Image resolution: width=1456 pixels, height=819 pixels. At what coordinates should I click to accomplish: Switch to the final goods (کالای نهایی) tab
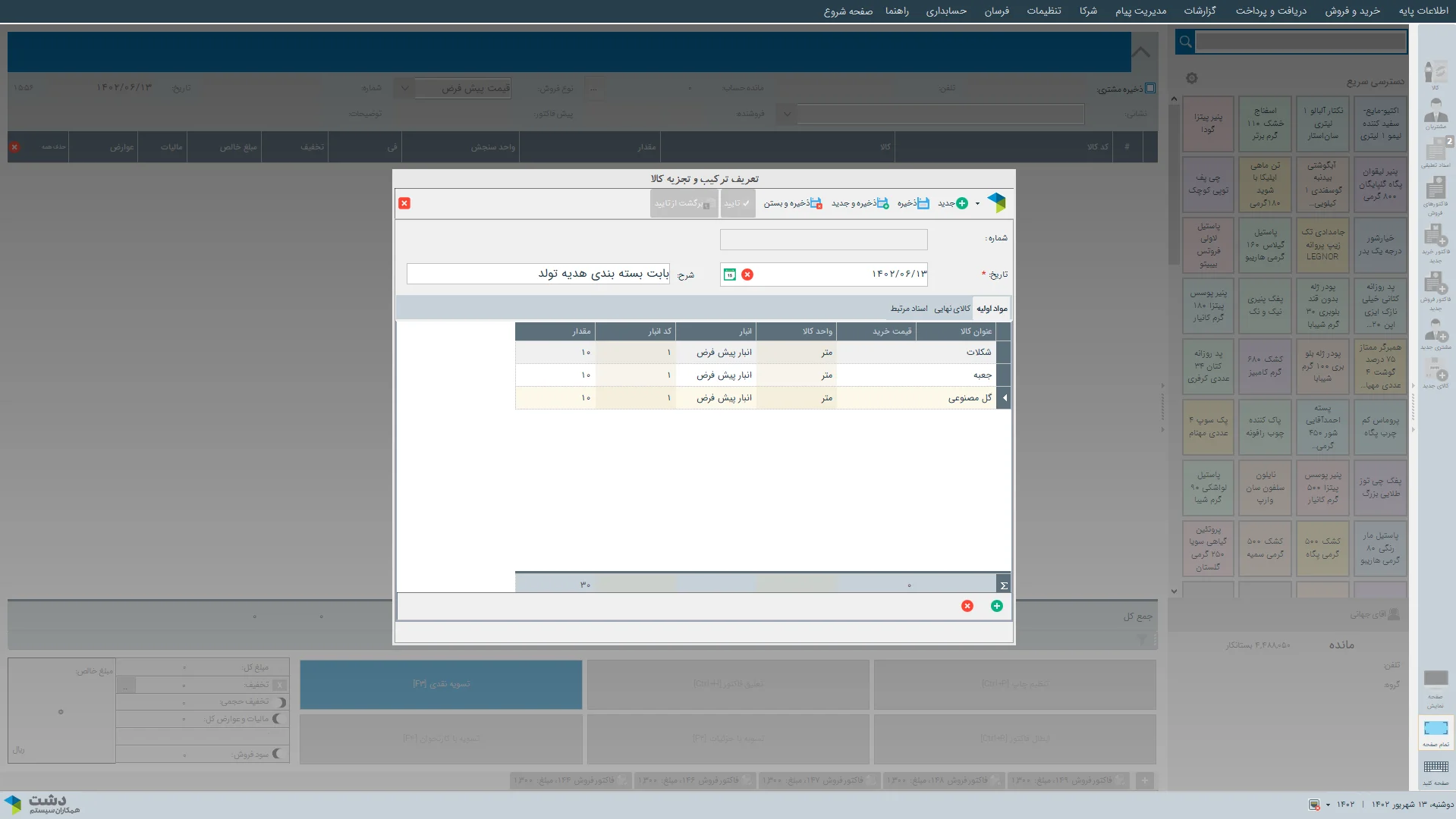[951, 309]
